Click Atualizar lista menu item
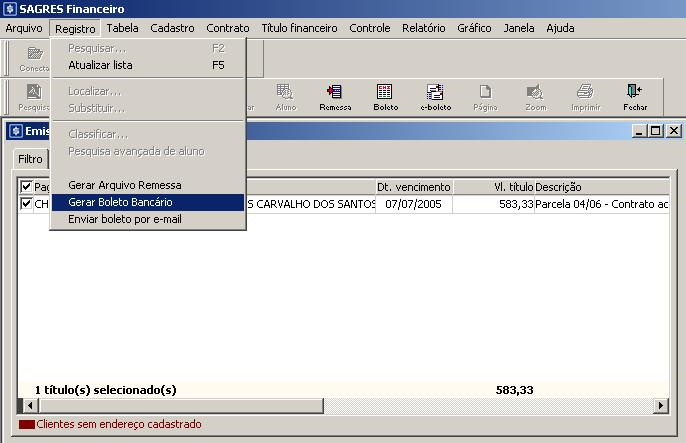The image size is (686, 443). (x=100, y=65)
